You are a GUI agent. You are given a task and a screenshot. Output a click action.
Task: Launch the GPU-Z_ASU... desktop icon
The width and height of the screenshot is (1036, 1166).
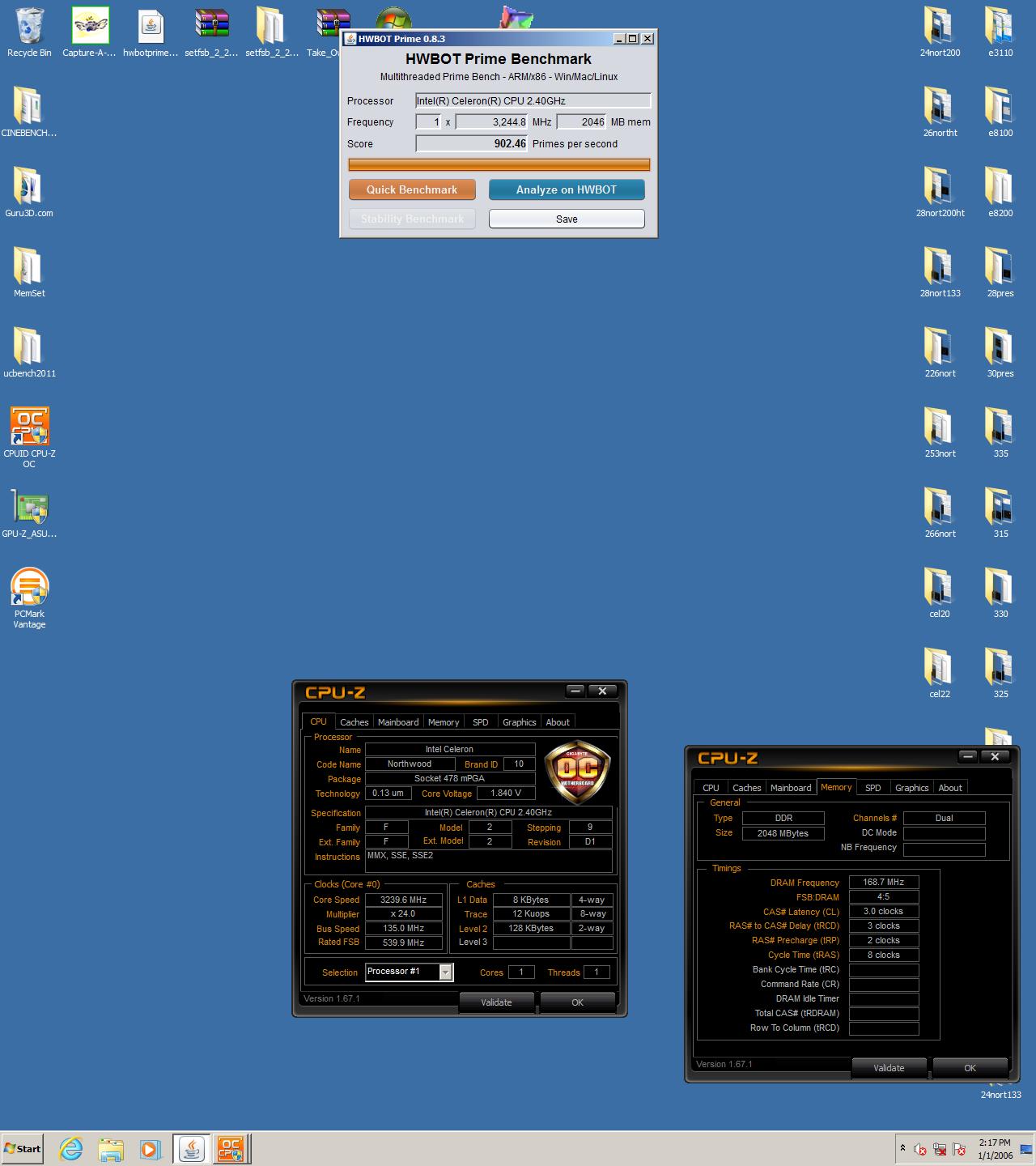coord(29,513)
